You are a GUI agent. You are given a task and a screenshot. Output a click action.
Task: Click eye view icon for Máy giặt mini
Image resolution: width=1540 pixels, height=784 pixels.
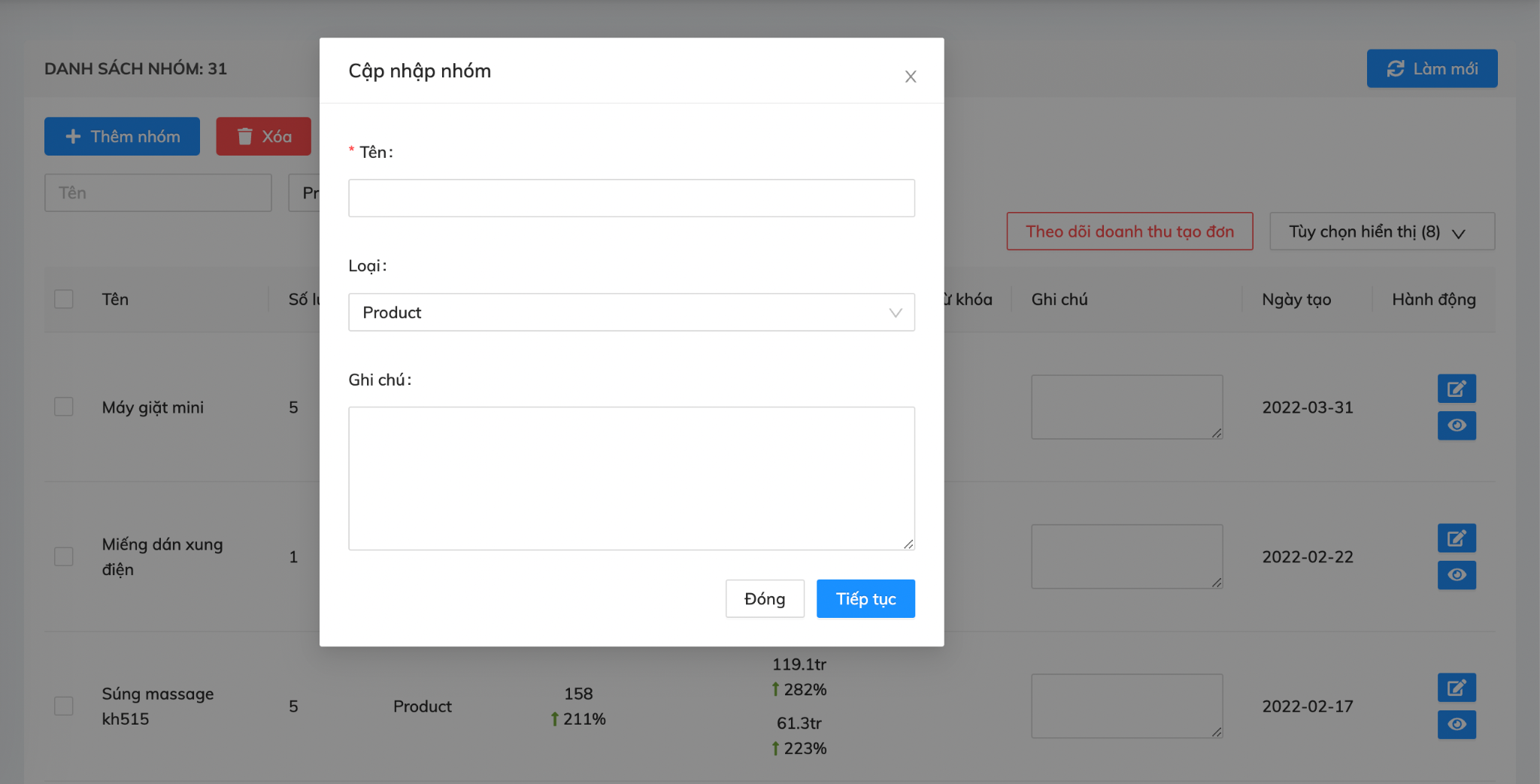pyautogui.click(x=1456, y=425)
